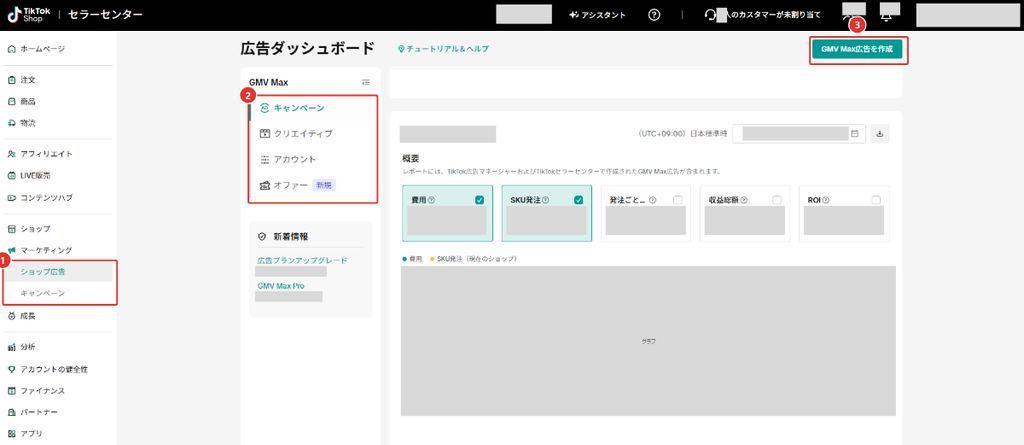Go to 分析 analytics page
The image size is (1024, 445).
click(x=22, y=347)
